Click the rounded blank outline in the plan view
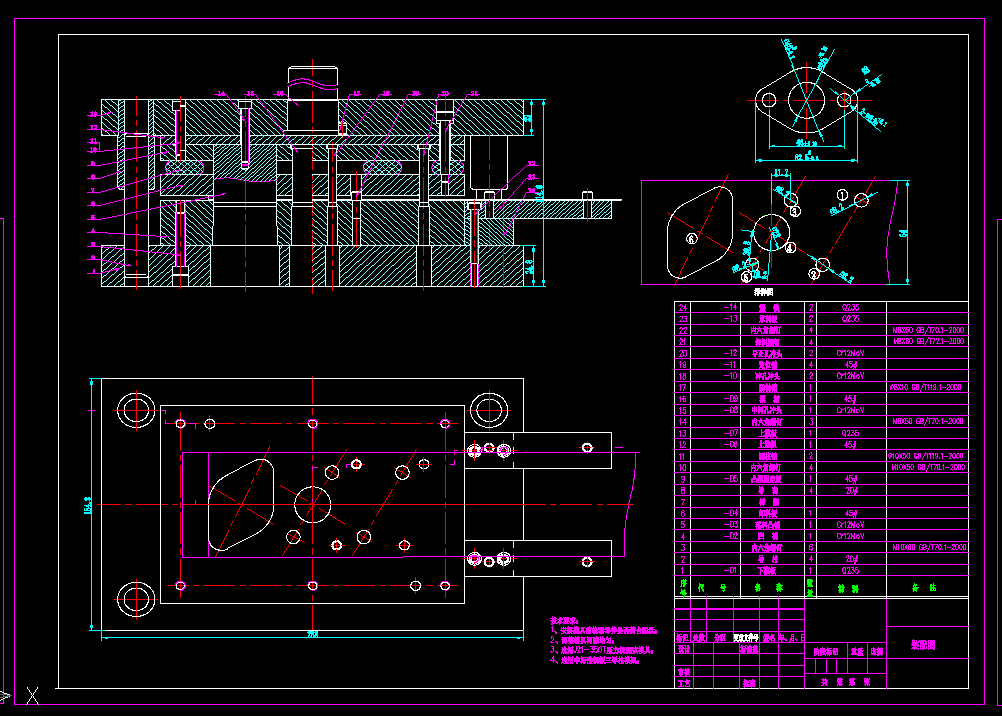This screenshot has width=1002, height=716. (x=241, y=504)
